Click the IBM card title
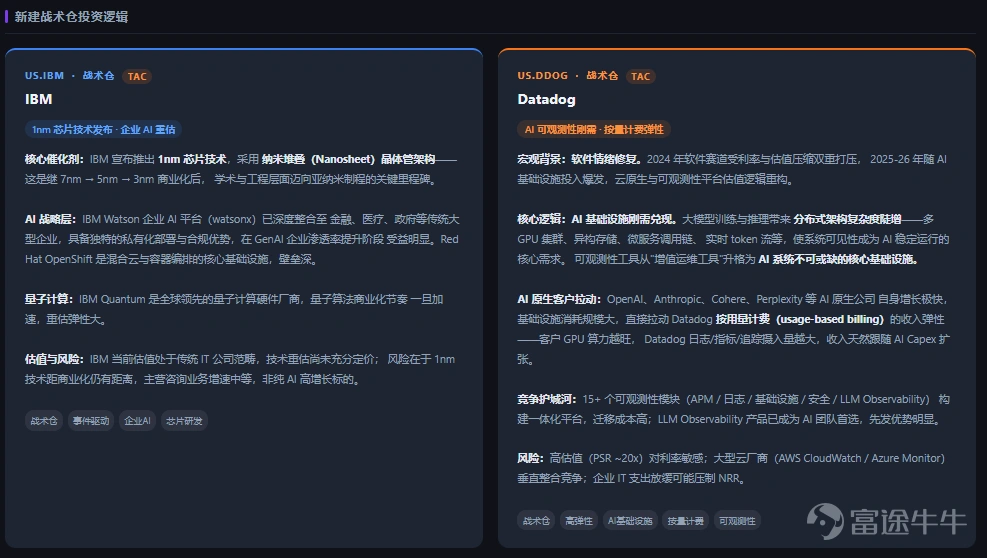 (38, 99)
